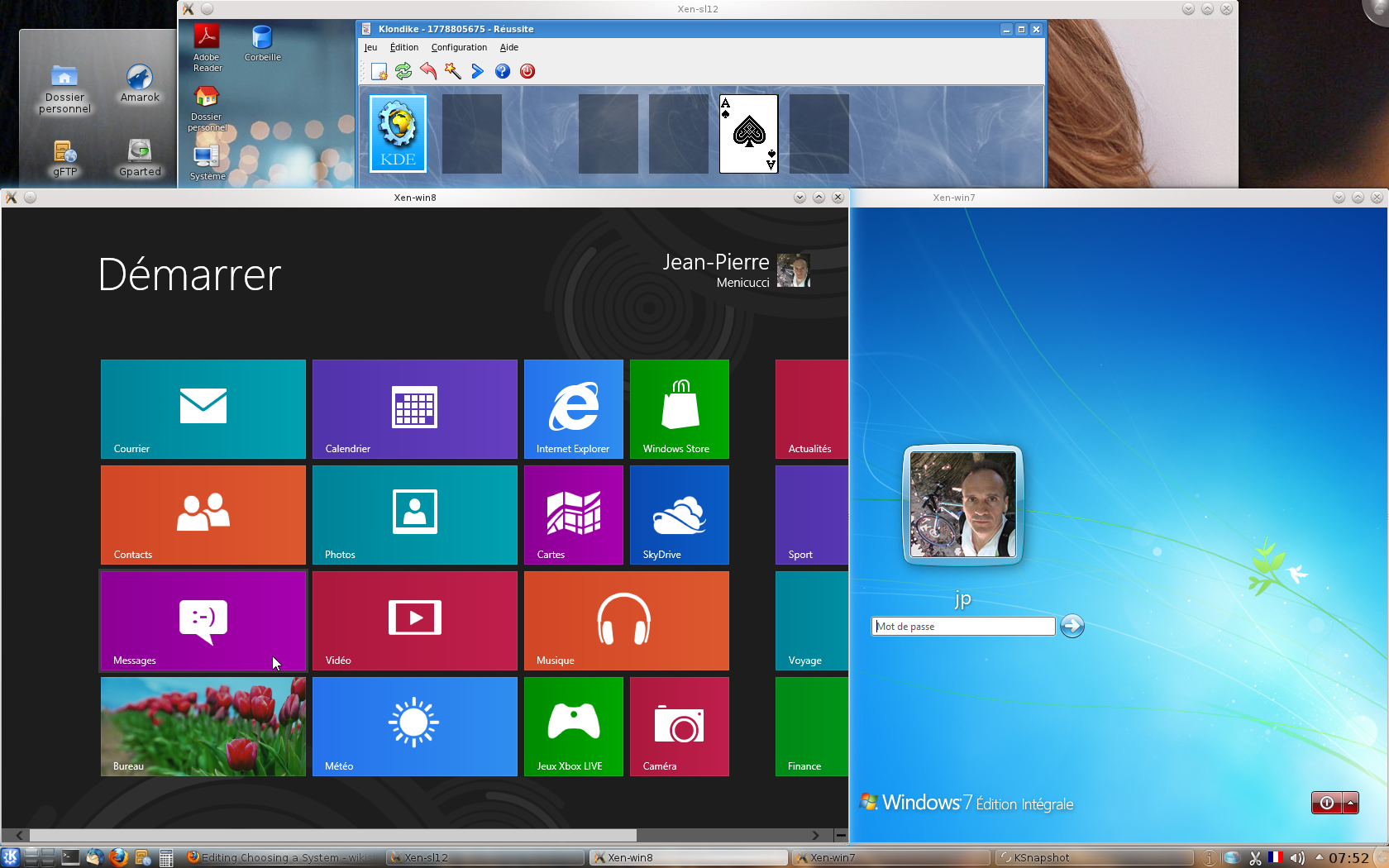
Task: Start a new game in Klondike
Action: pyautogui.click(x=378, y=72)
